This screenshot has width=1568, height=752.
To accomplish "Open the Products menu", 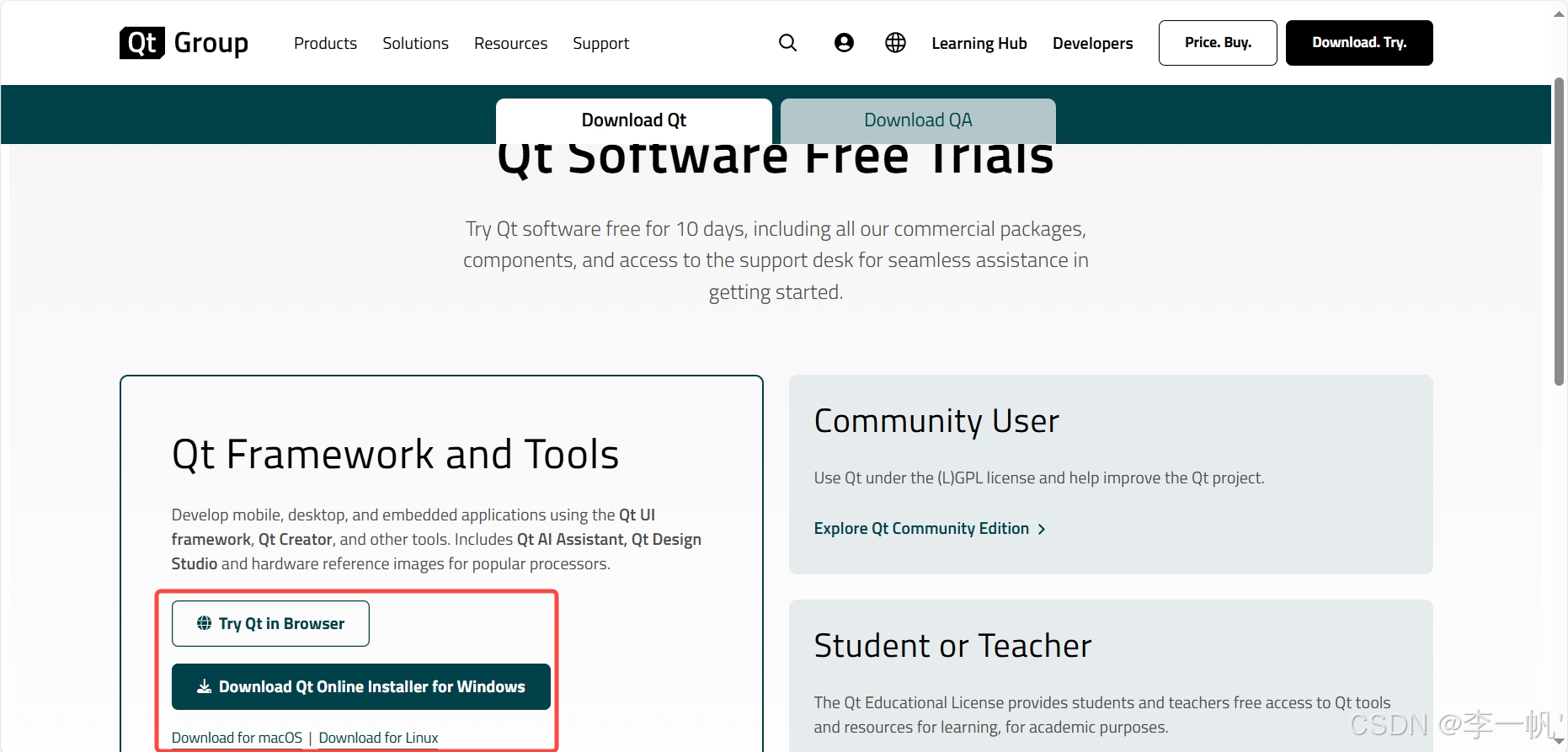I will point(325,43).
